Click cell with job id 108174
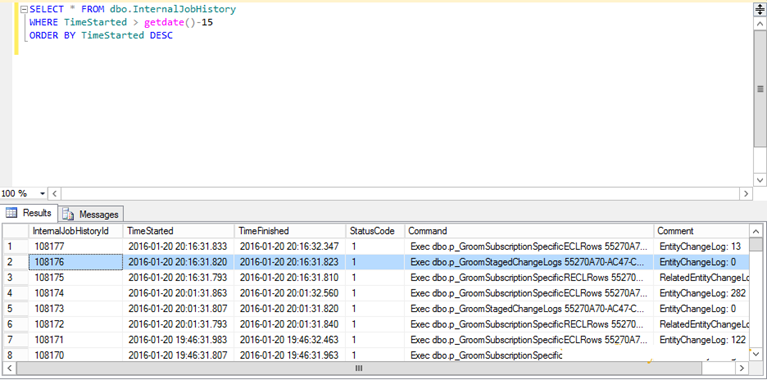 tap(76, 293)
